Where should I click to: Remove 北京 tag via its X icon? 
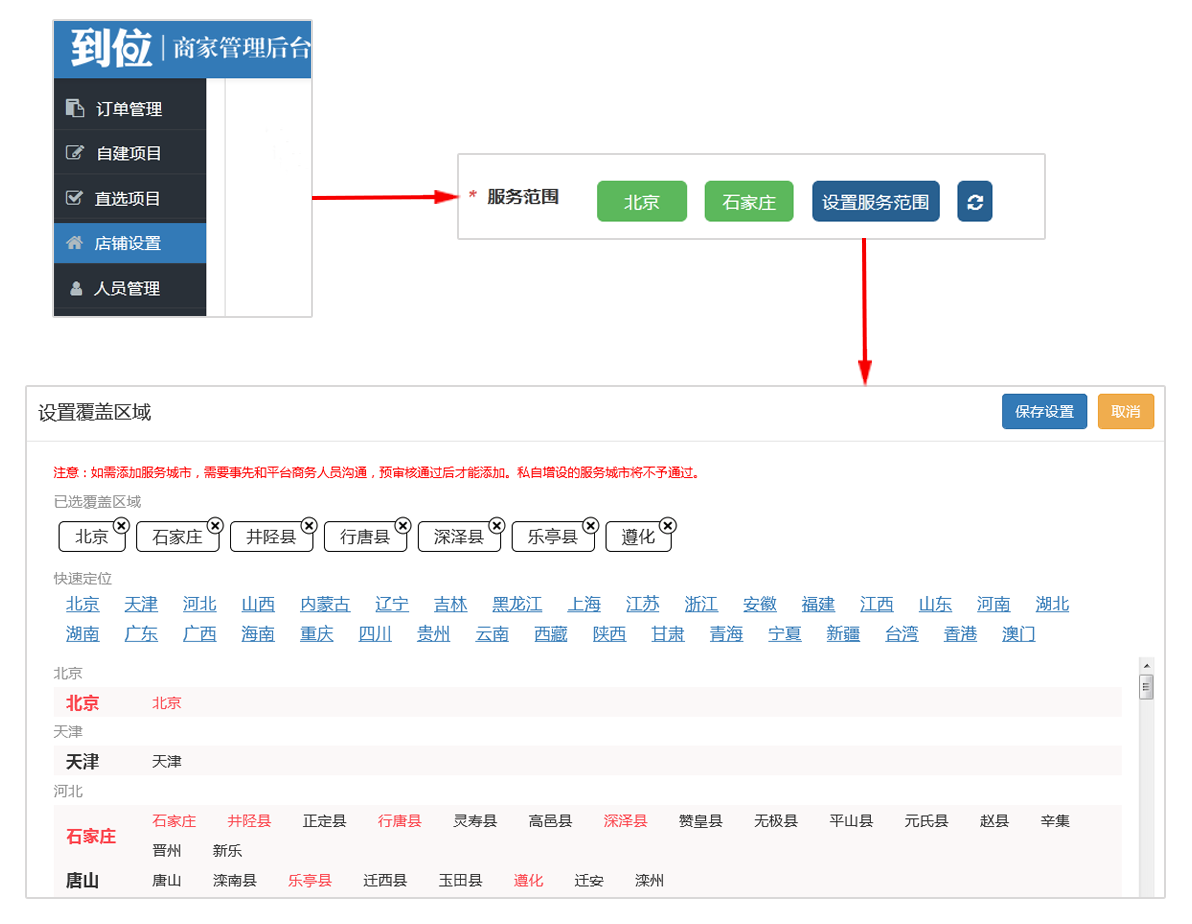click(120, 525)
